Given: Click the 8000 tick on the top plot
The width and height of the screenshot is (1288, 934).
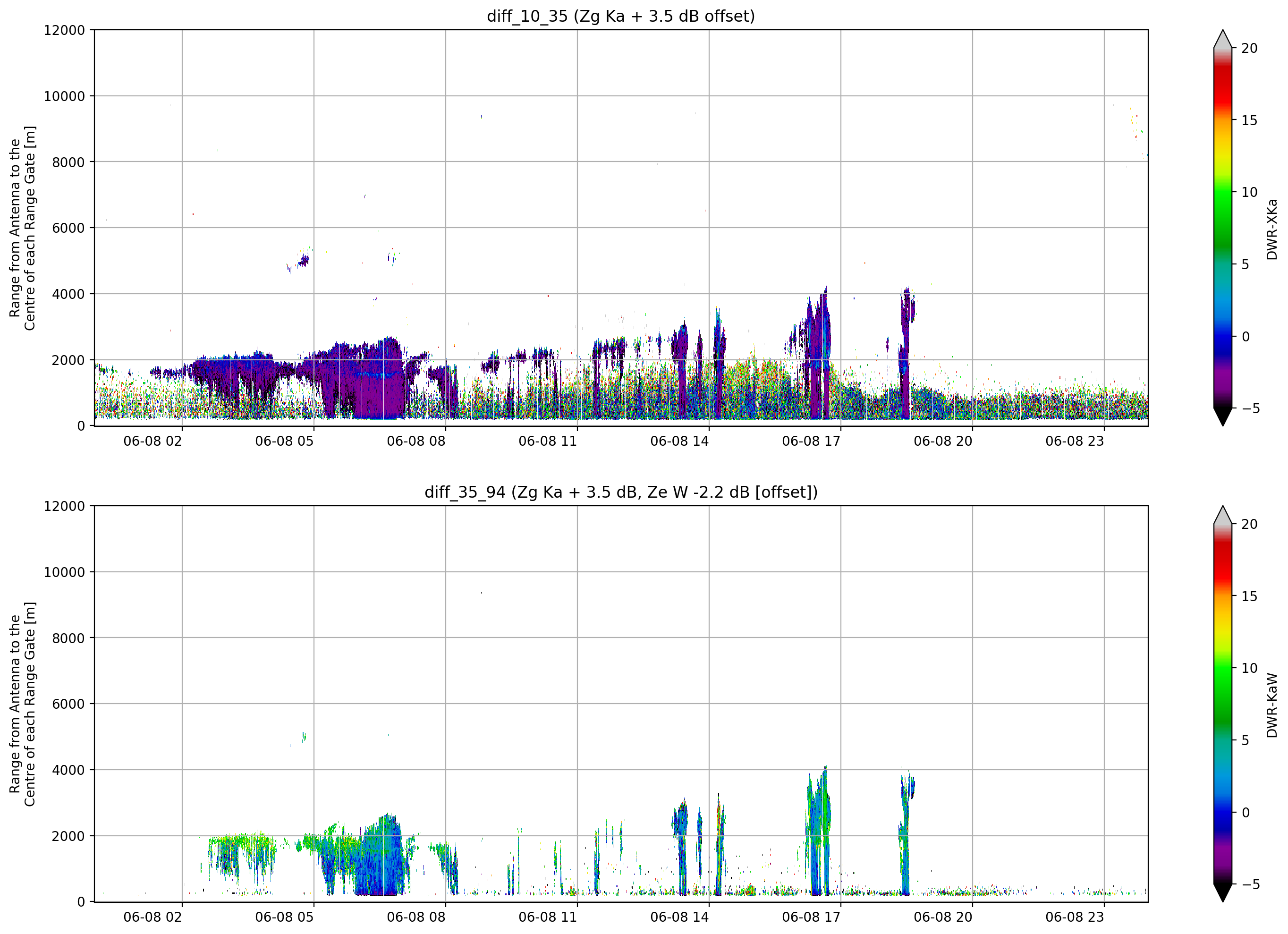Looking at the screenshot, I should 68,162.
